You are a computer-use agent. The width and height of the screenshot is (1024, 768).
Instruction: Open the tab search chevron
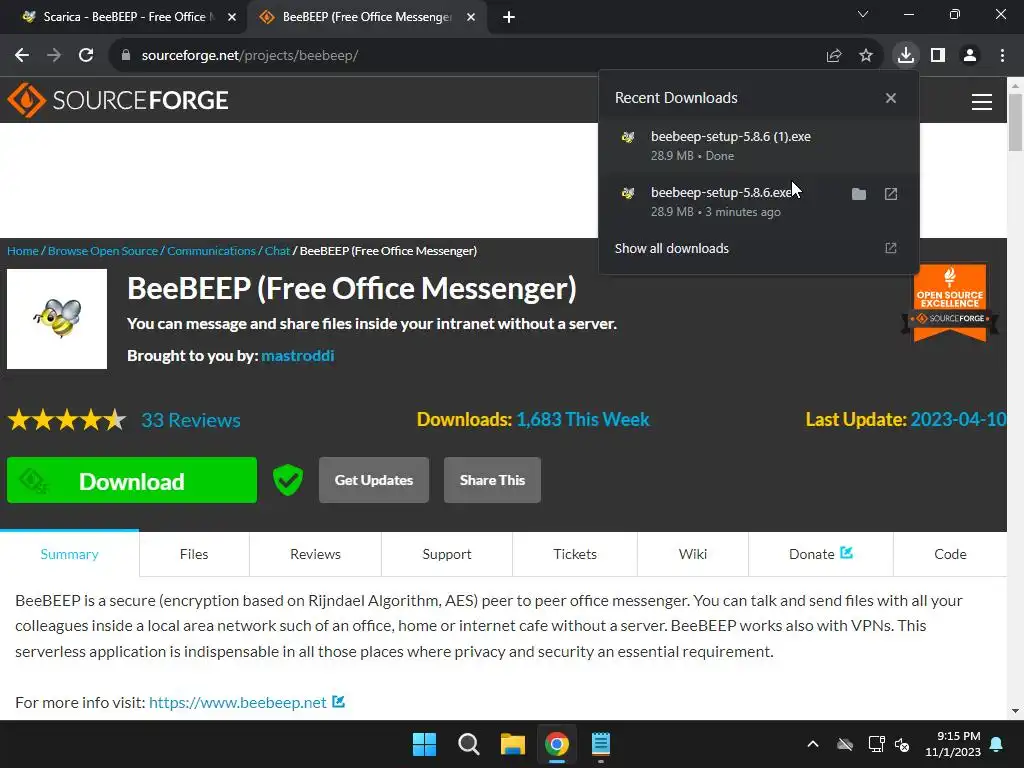[x=863, y=14]
